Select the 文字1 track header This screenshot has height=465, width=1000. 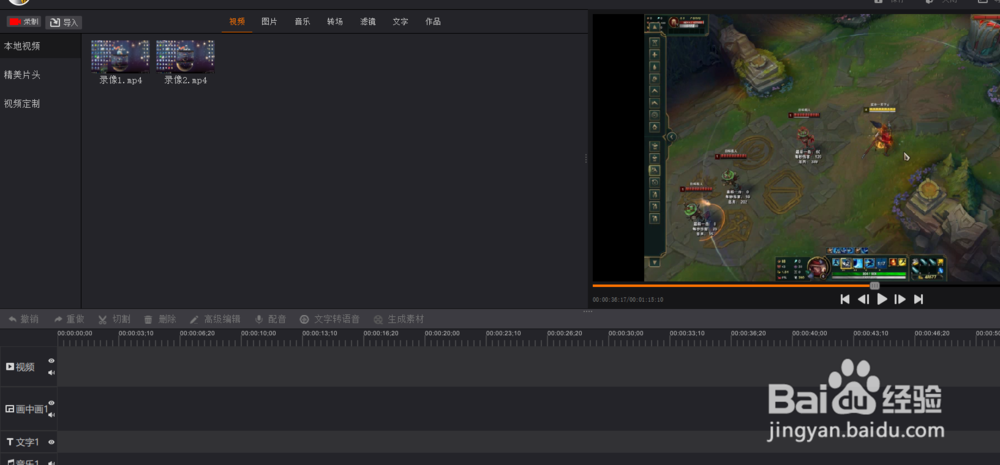tap(28, 442)
